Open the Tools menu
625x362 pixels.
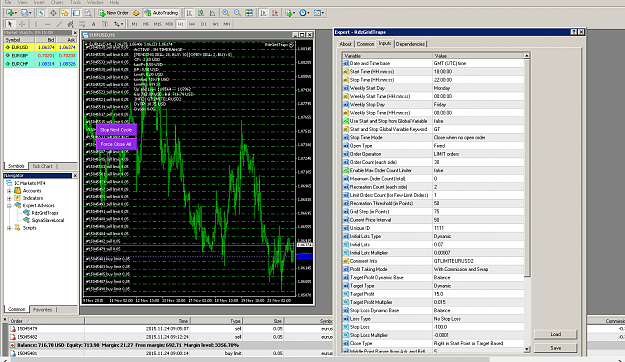(x=75, y=2)
